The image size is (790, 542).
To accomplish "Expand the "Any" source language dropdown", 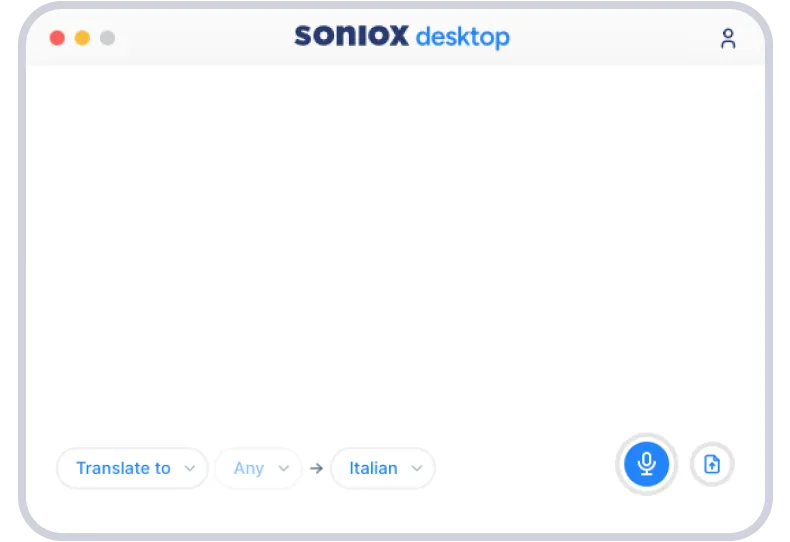I will tap(258, 468).
